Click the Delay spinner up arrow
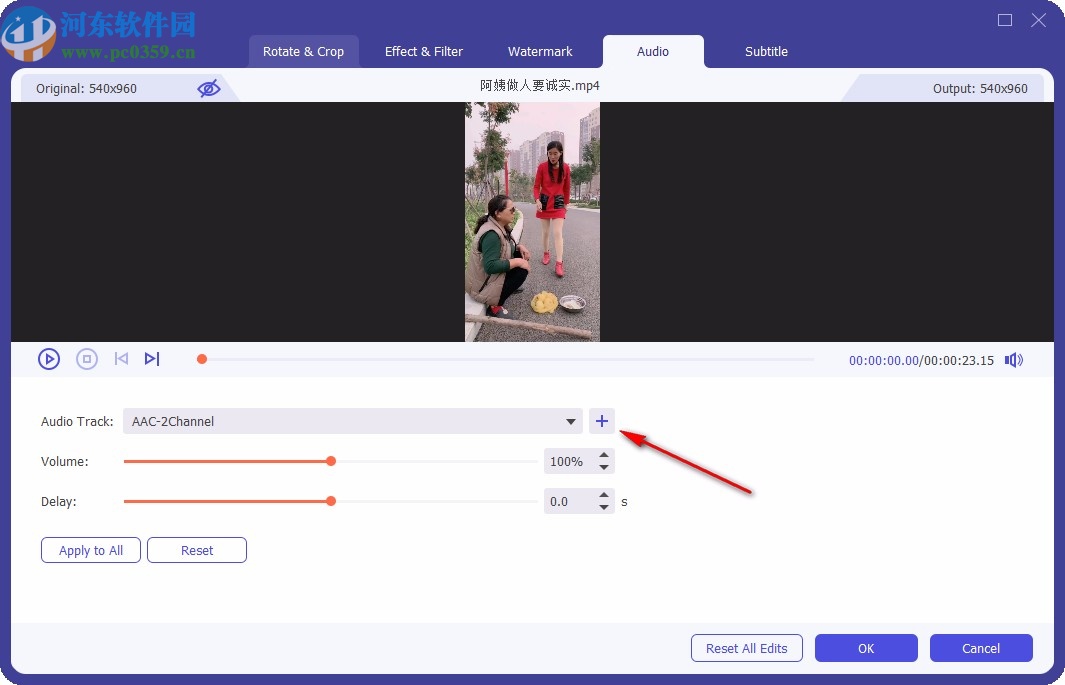 click(603, 495)
